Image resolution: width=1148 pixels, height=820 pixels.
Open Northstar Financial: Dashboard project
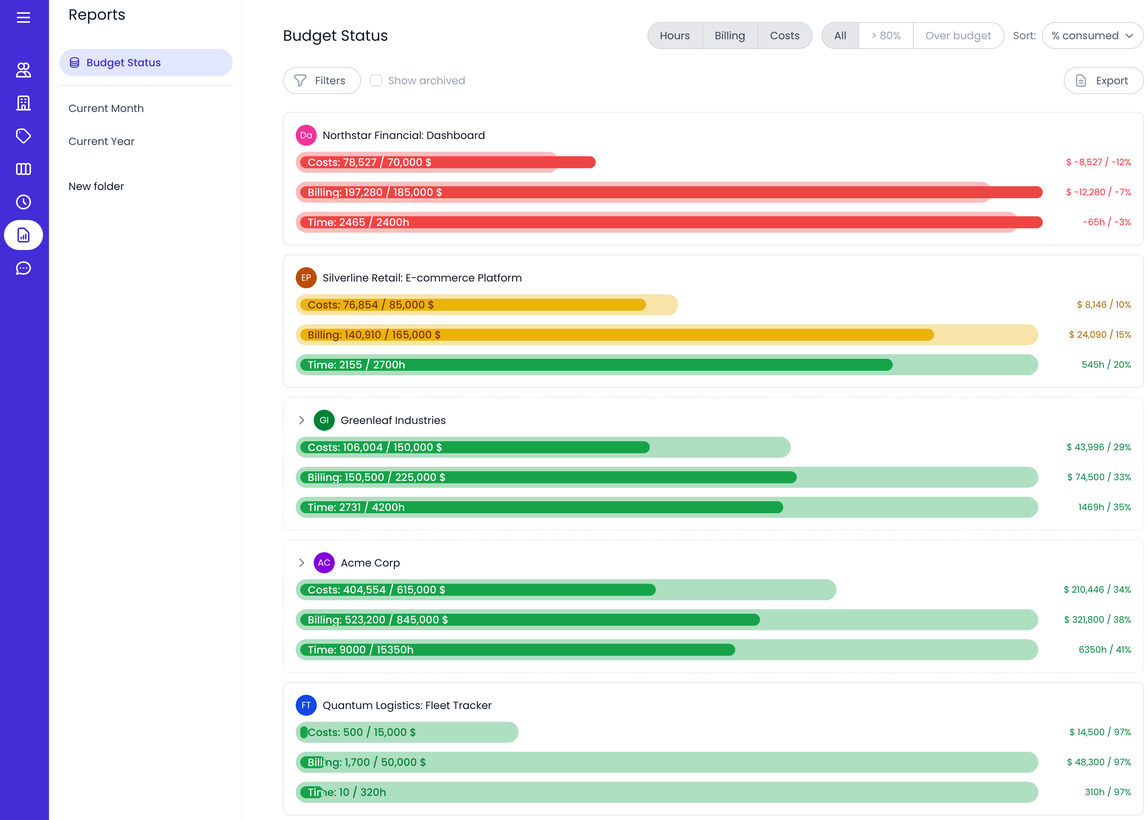[x=403, y=135]
